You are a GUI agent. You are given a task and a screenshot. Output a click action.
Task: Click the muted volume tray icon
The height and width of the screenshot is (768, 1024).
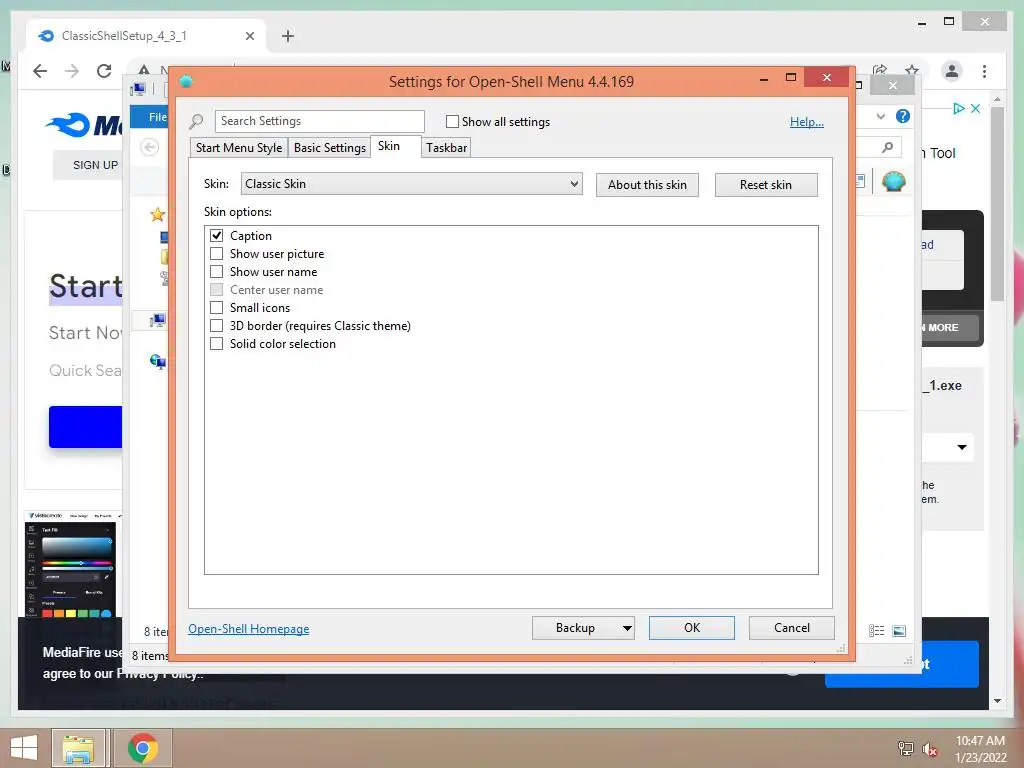(x=930, y=749)
